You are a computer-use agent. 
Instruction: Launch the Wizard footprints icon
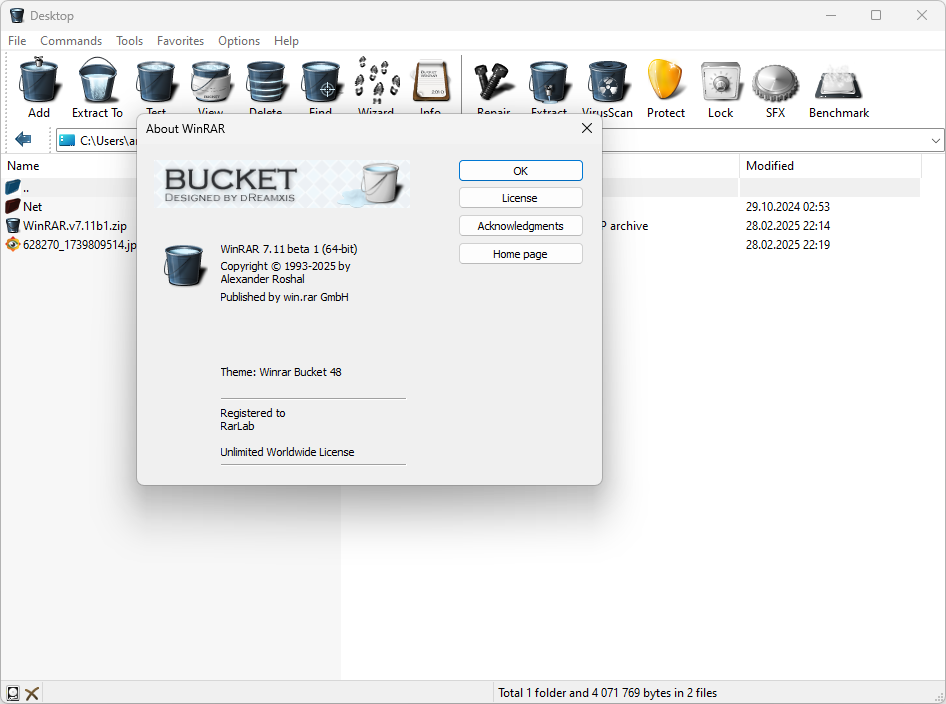(376, 80)
